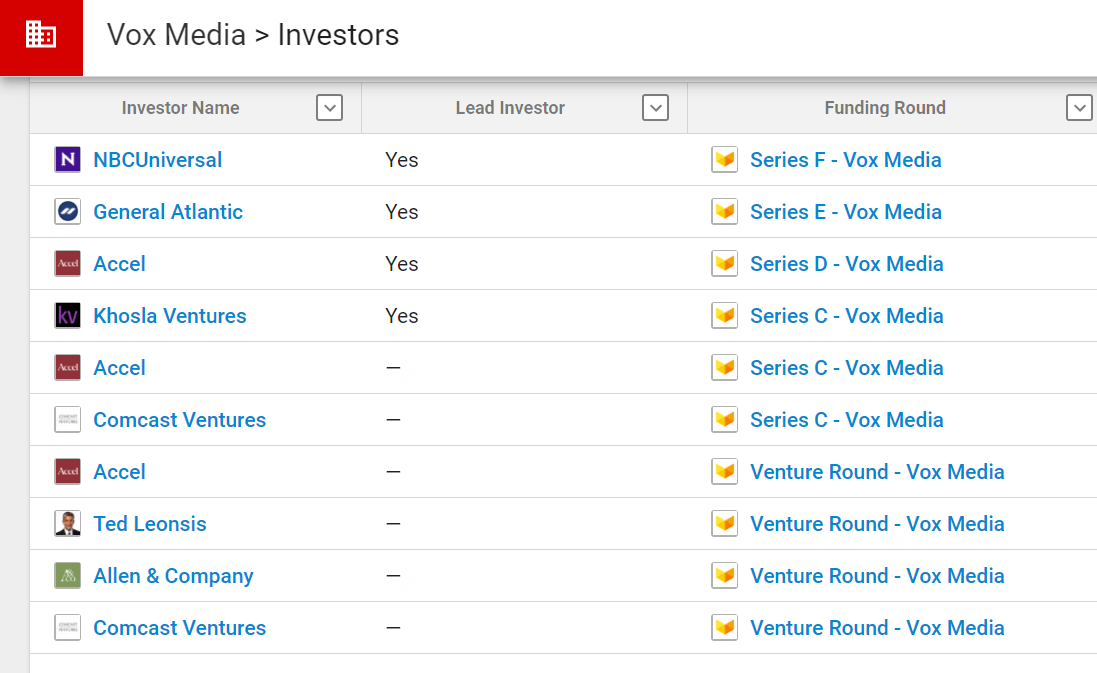Open the Khosla Ventures investor link

point(170,316)
